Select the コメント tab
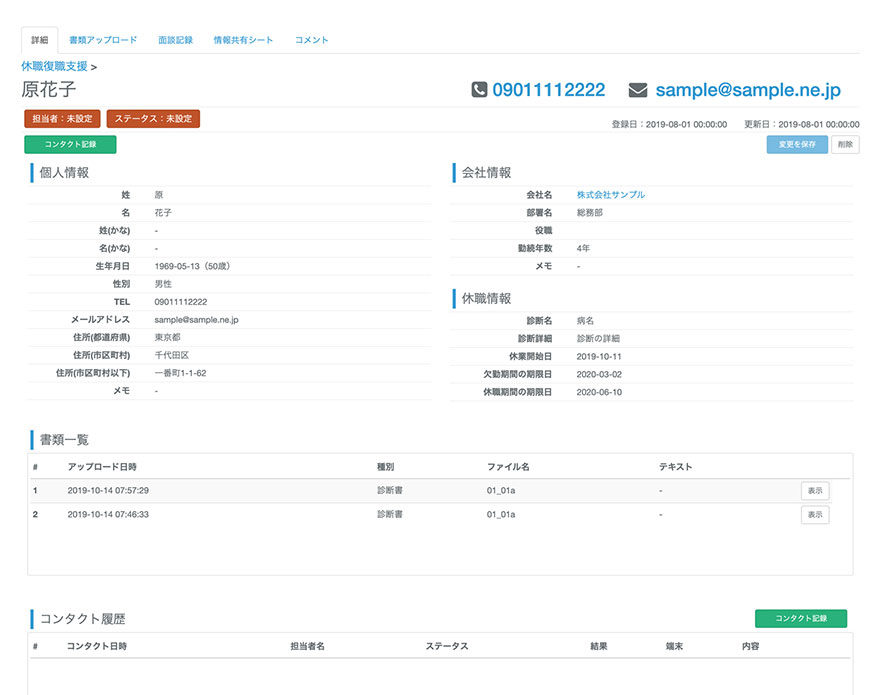Image resolution: width=887 pixels, height=695 pixels. (x=312, y=40)
